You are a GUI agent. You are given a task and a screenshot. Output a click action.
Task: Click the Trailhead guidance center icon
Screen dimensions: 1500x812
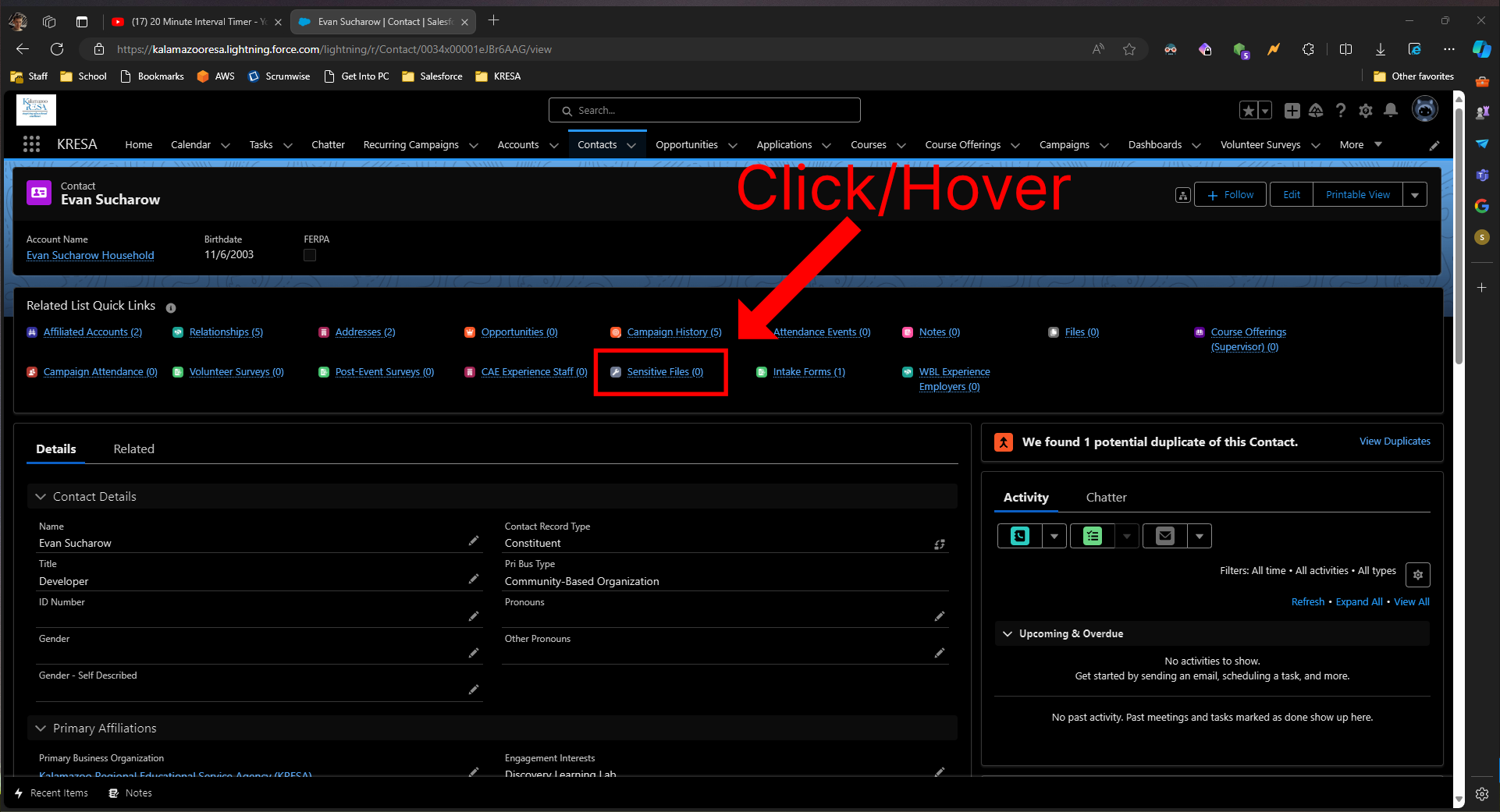coord(1316,111)
